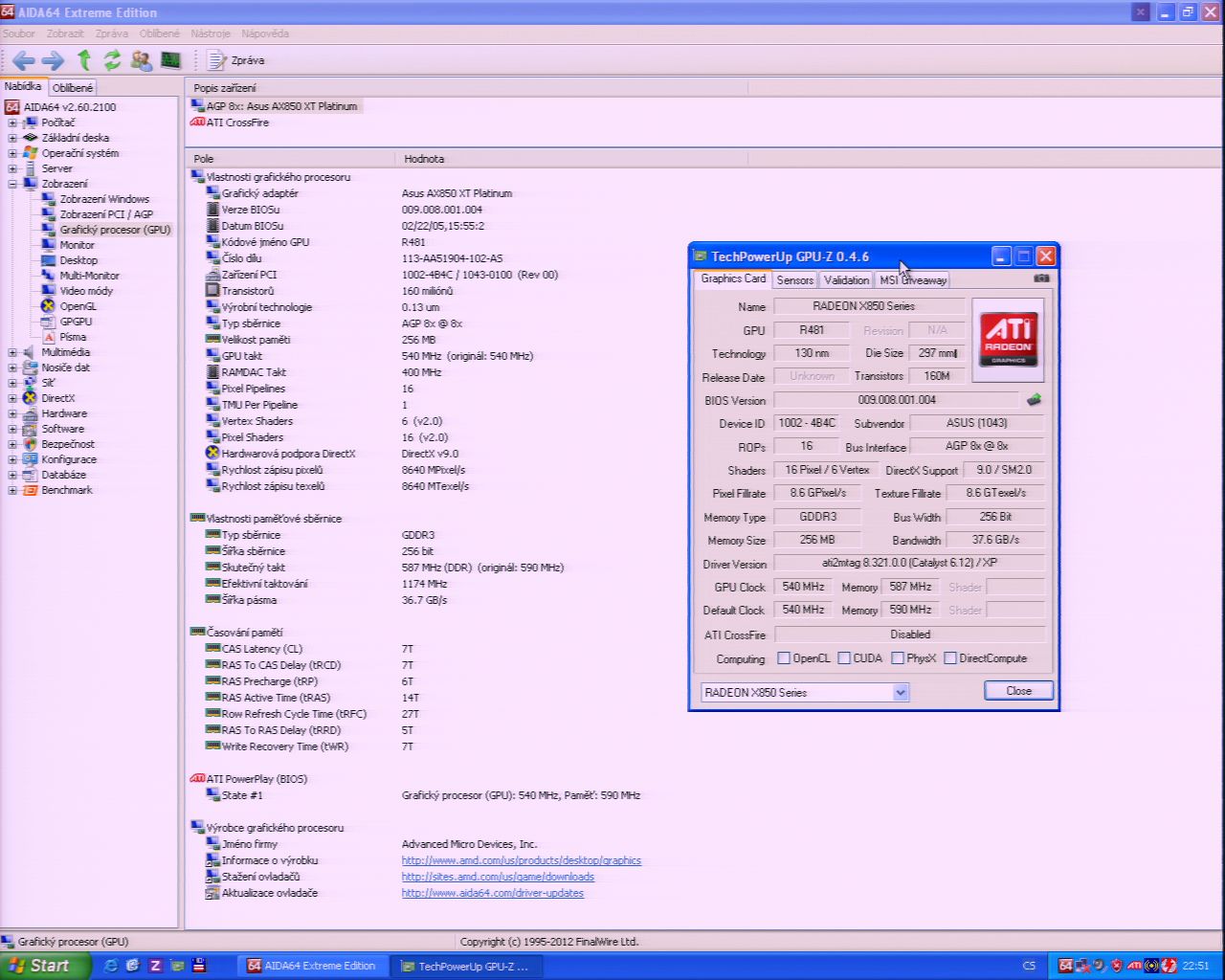Screen dimensions: 1225x980
Task: Click the Internet Explorer quick launch icon
Action: (111, 966)
